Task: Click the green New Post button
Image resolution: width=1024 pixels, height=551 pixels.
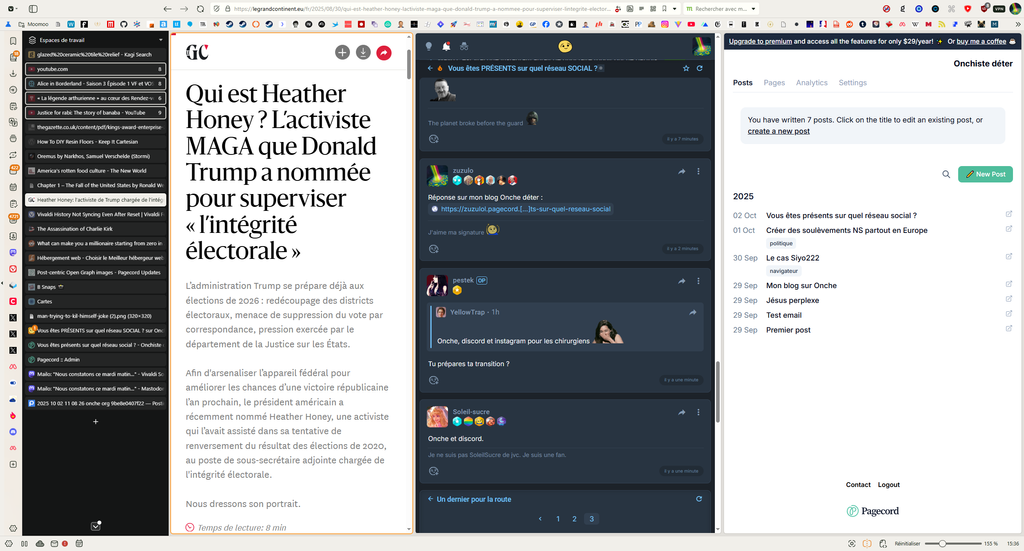Action: 985,174
